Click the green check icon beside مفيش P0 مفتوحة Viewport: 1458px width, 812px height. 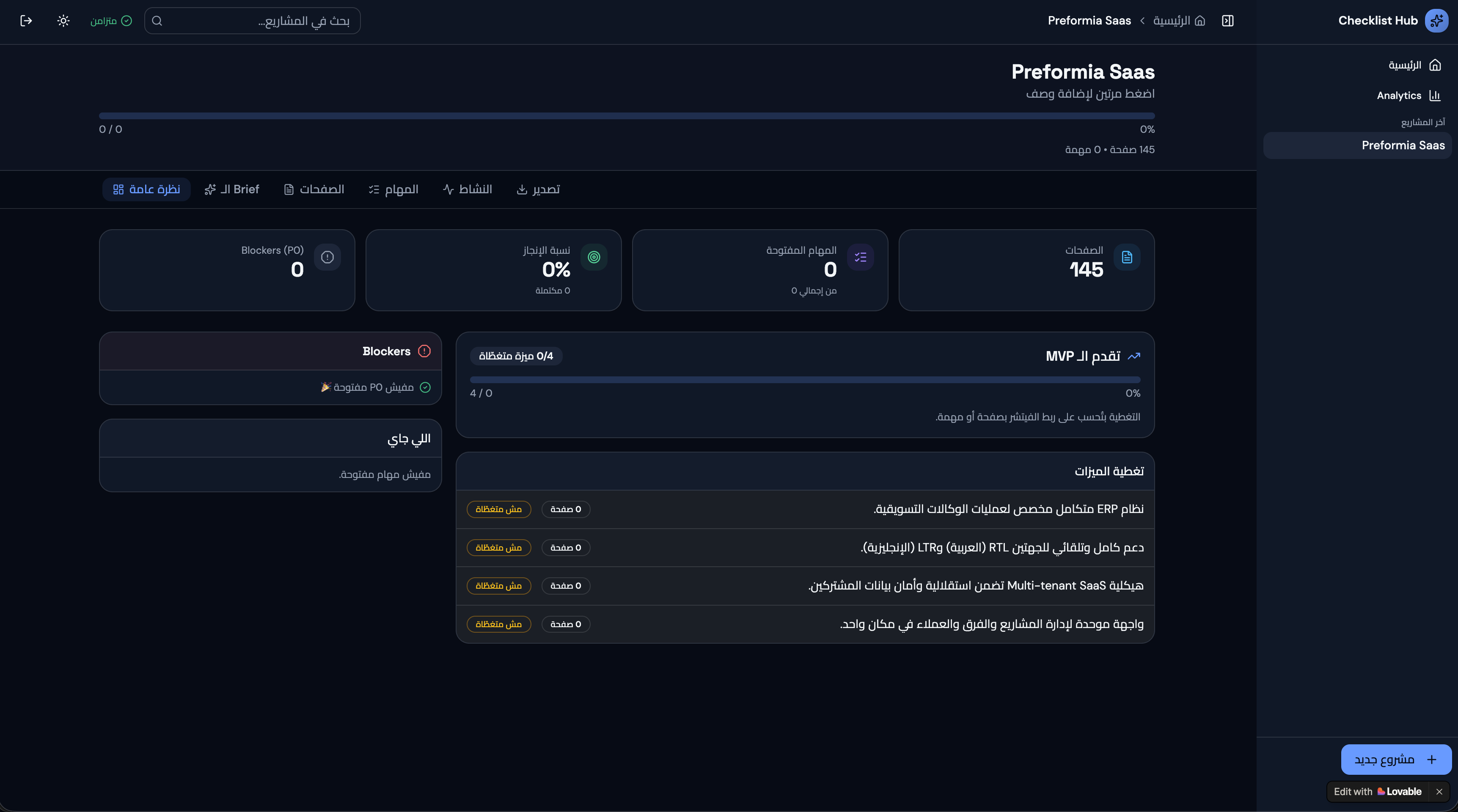(425, 388)
